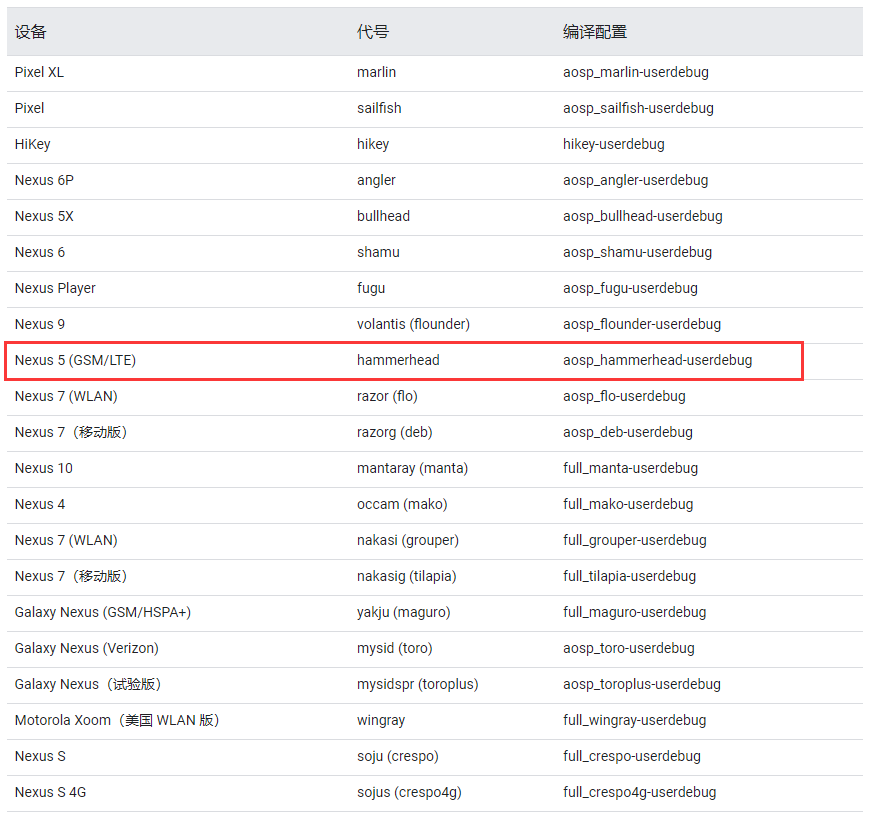Click mantaray (manta) codename cell
Viewport: 878px width, 818px height.
[x=413, y=468]
